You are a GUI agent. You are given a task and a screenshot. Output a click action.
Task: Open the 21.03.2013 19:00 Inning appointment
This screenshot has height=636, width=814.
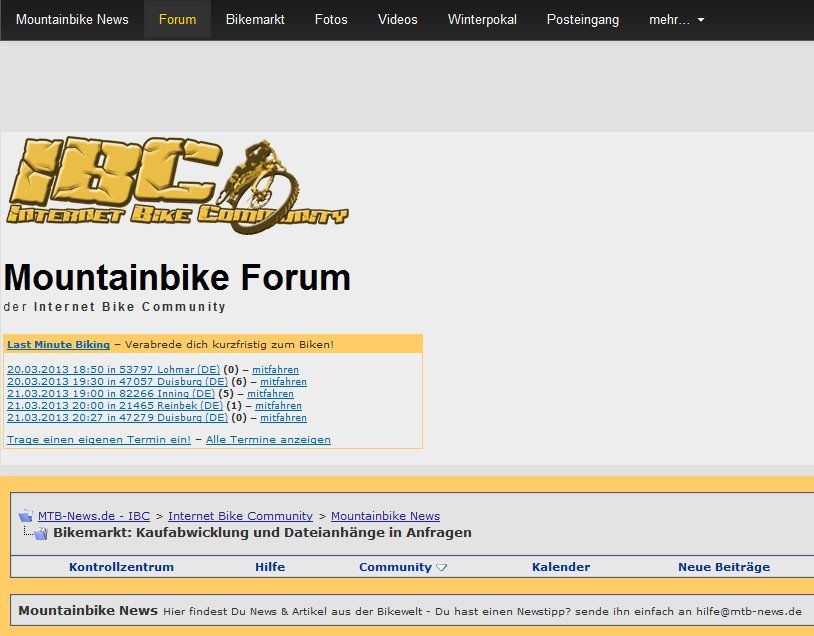pos(111,394)
